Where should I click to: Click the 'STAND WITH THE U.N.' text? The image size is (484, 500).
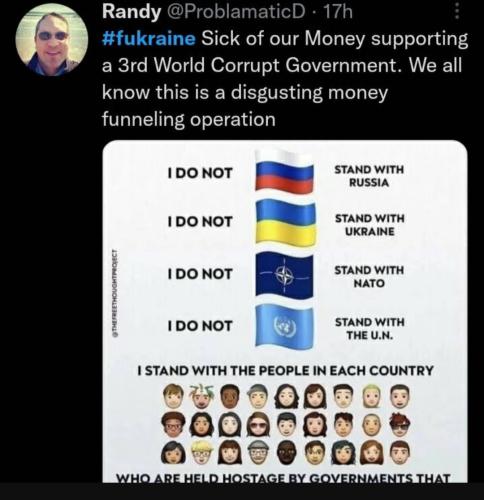pyautogui.click(x=370, y=329)
